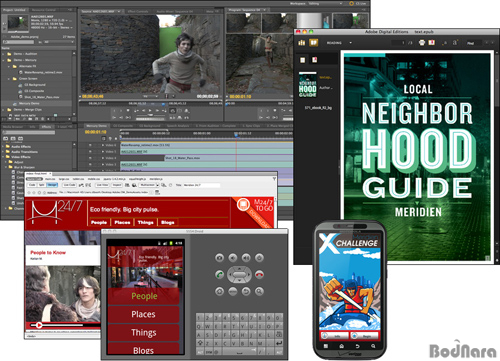
Task: Tap the Things button on emulator screen
Action: 143,333
